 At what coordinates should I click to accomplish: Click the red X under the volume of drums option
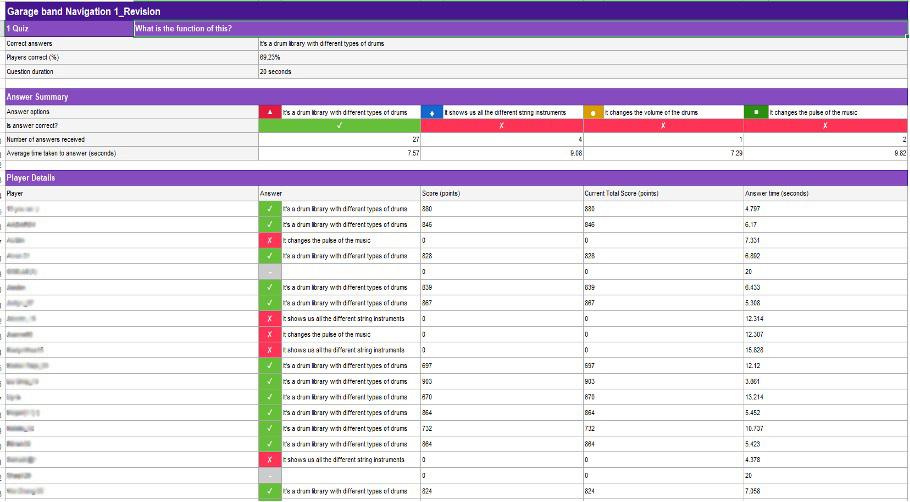point(663,125)
